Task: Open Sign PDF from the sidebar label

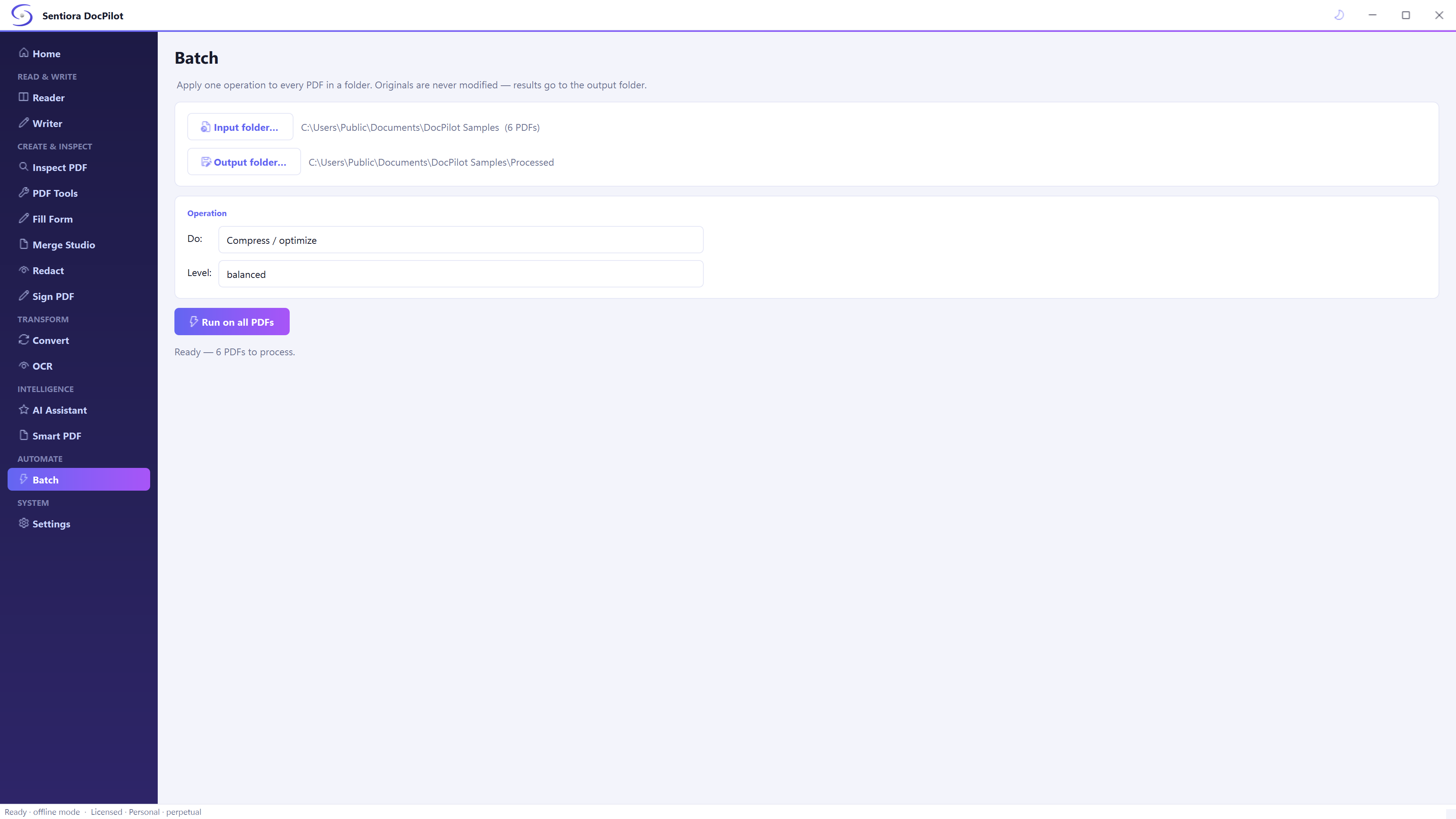Action: click(53, 297)
